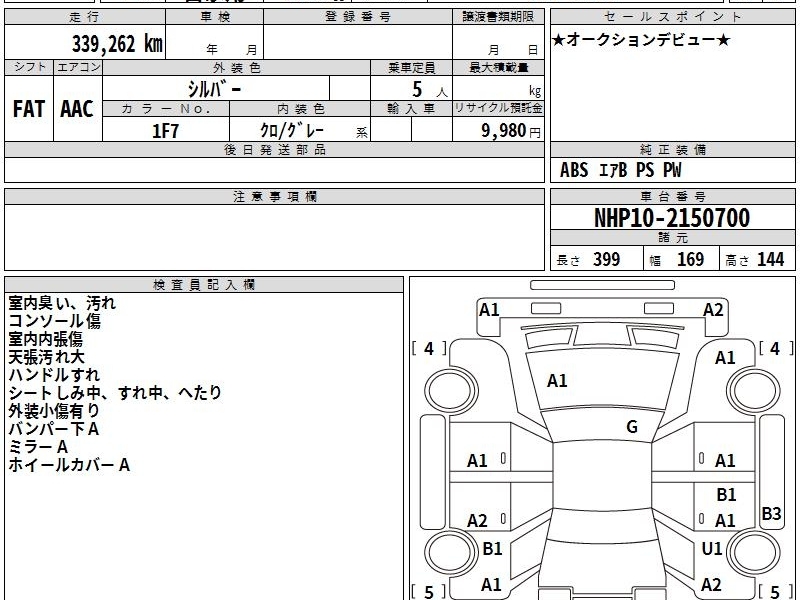
Task: Select inspector note 室内臭い、汚れ
Action: (62, 303)
